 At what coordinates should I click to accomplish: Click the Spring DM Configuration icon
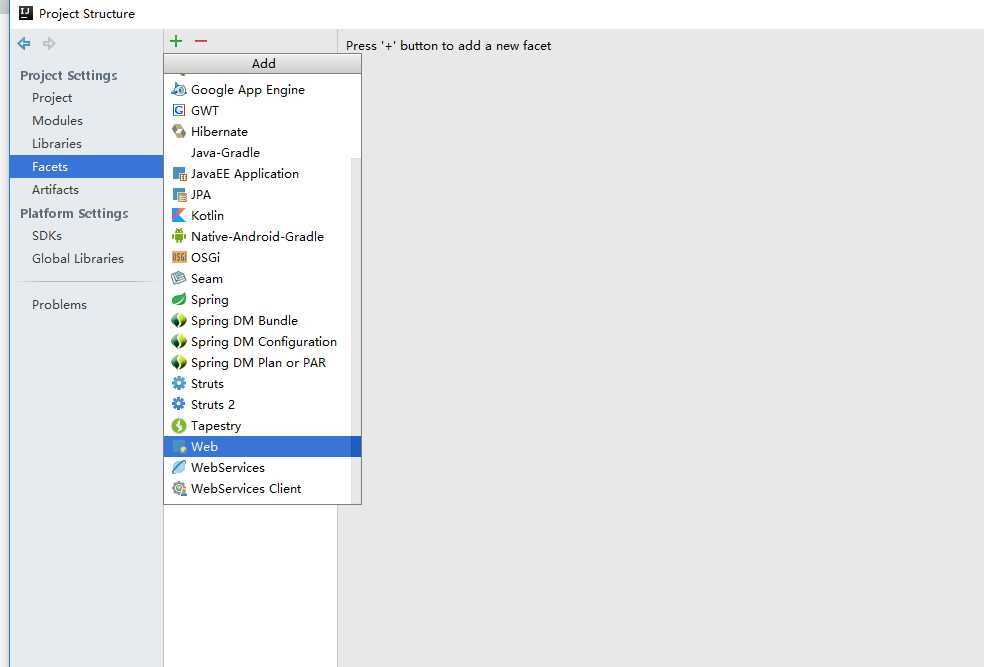tap(179, 341)
